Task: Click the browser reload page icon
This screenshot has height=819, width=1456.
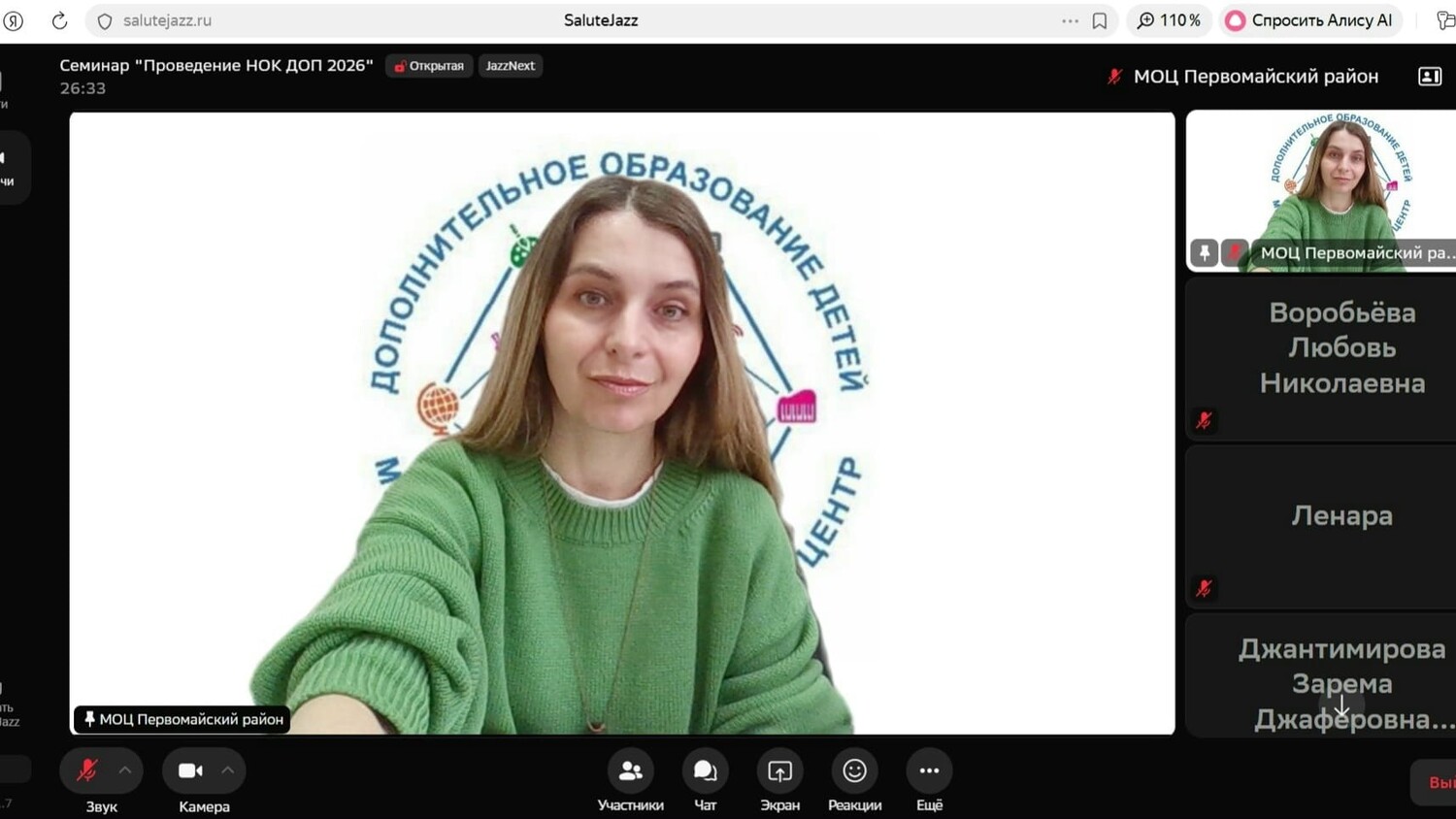Action: coord(59,20)
